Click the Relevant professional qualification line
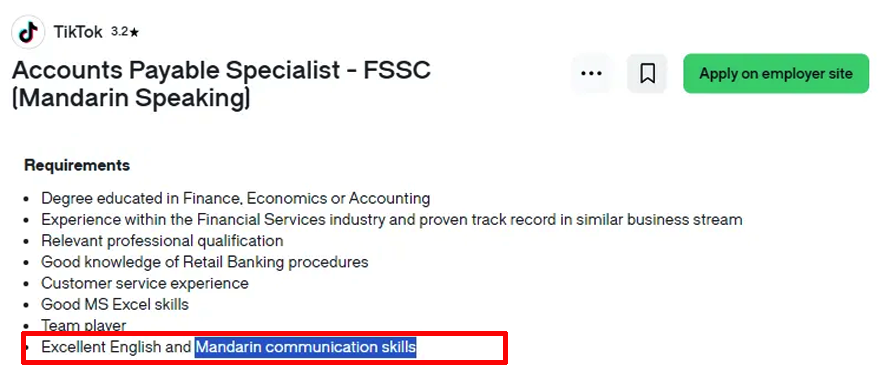This screenshot has height=377, width=887. point(162,241)
